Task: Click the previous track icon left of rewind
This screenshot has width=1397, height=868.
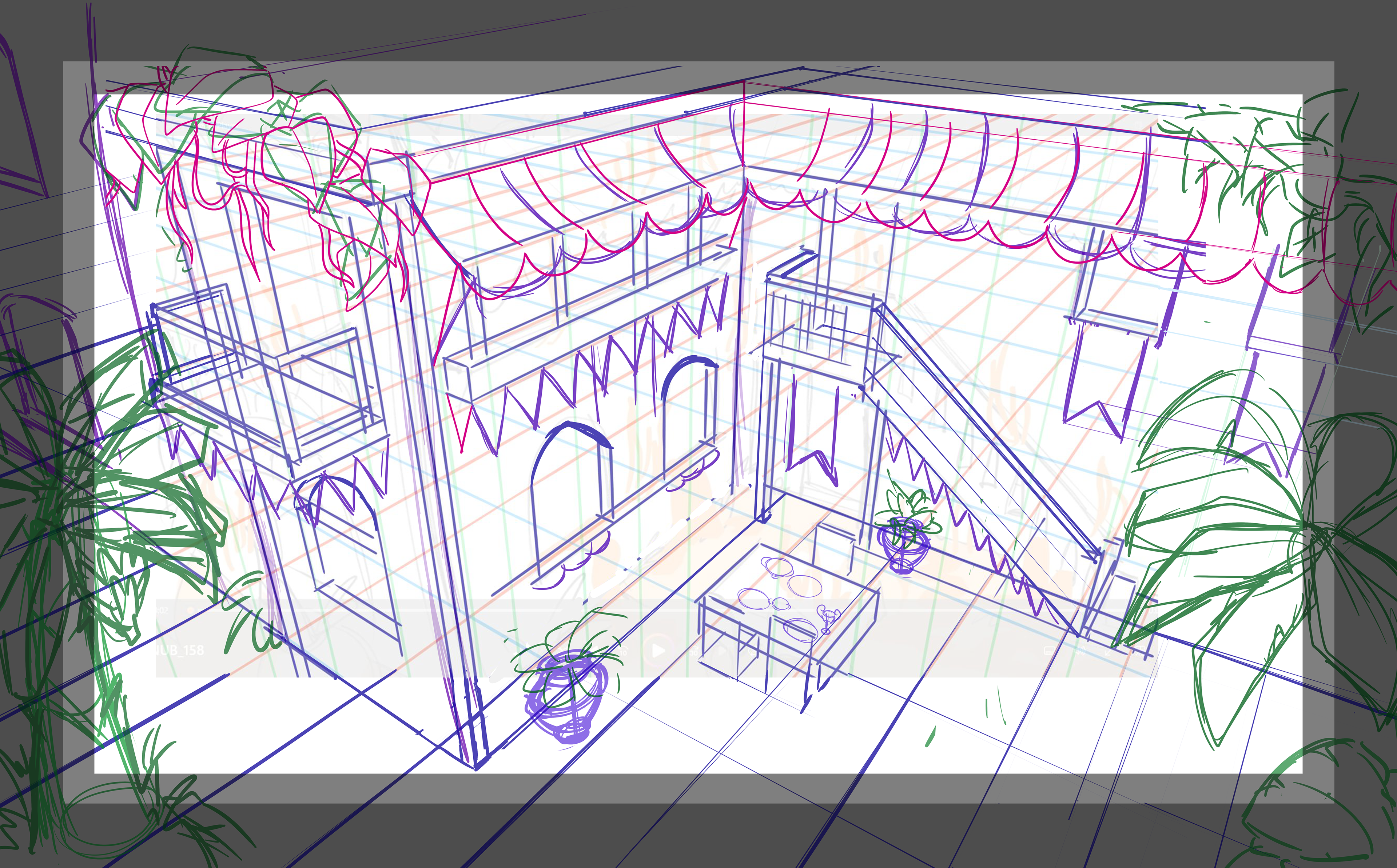Action: 596,651
